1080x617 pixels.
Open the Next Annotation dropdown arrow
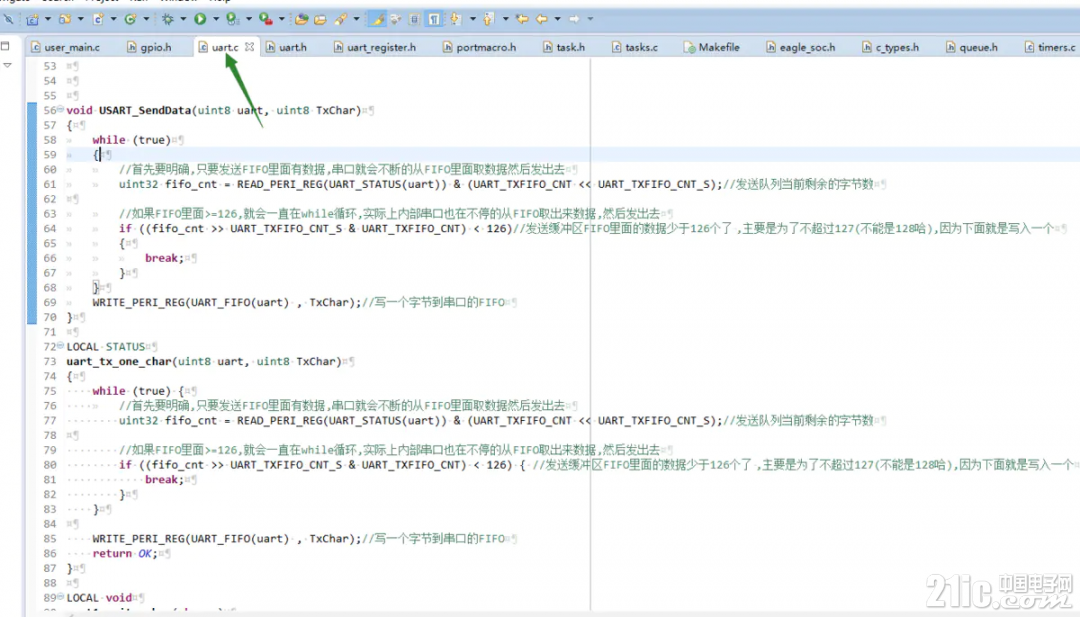tap(472, 19)
